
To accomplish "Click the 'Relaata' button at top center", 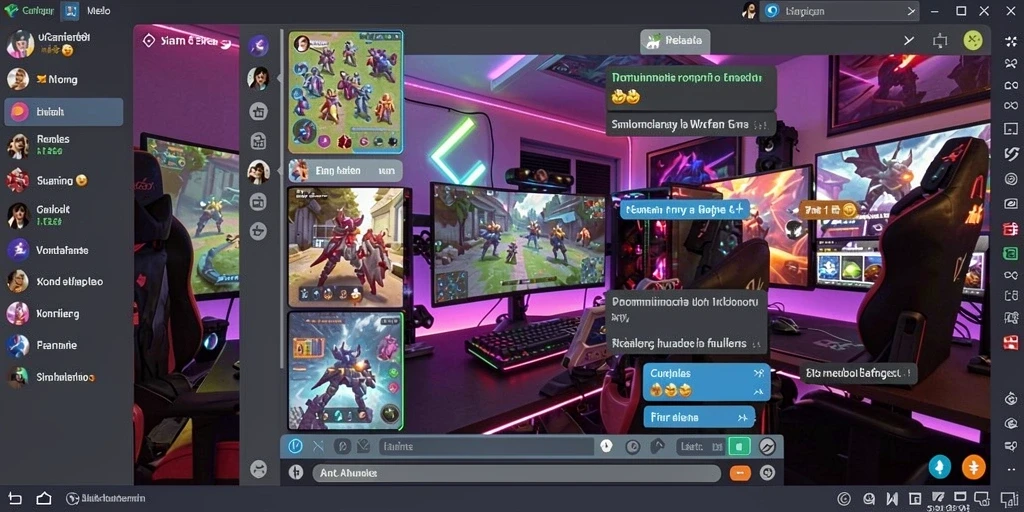I will point(675,41).
